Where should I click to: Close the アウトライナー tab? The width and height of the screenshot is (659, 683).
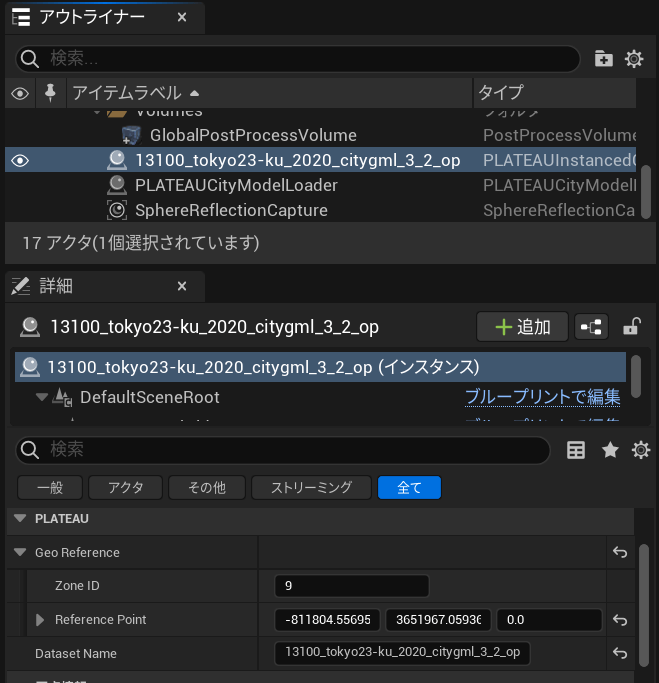pos(182,17)
